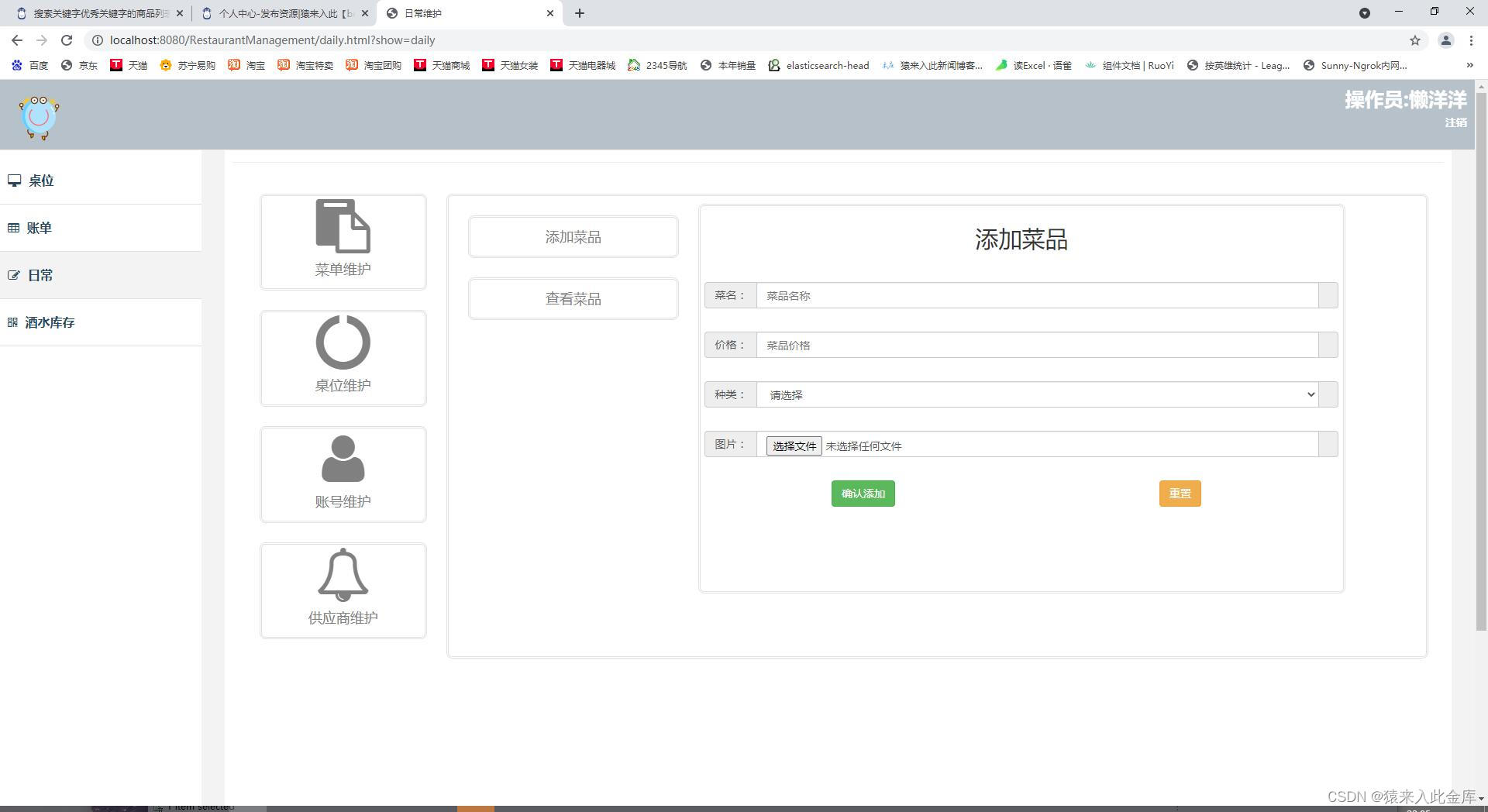Click the 注销 logout link
This screenshot has width=1488, height=812.
[x=1455, y=122]
